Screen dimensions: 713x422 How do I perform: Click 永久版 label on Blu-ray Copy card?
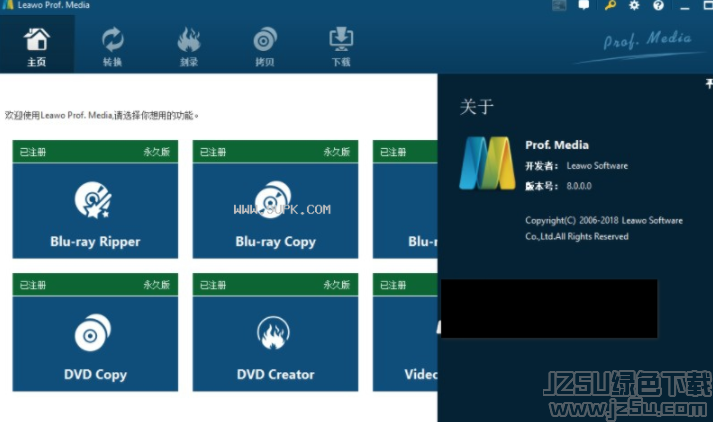(336, 152)
